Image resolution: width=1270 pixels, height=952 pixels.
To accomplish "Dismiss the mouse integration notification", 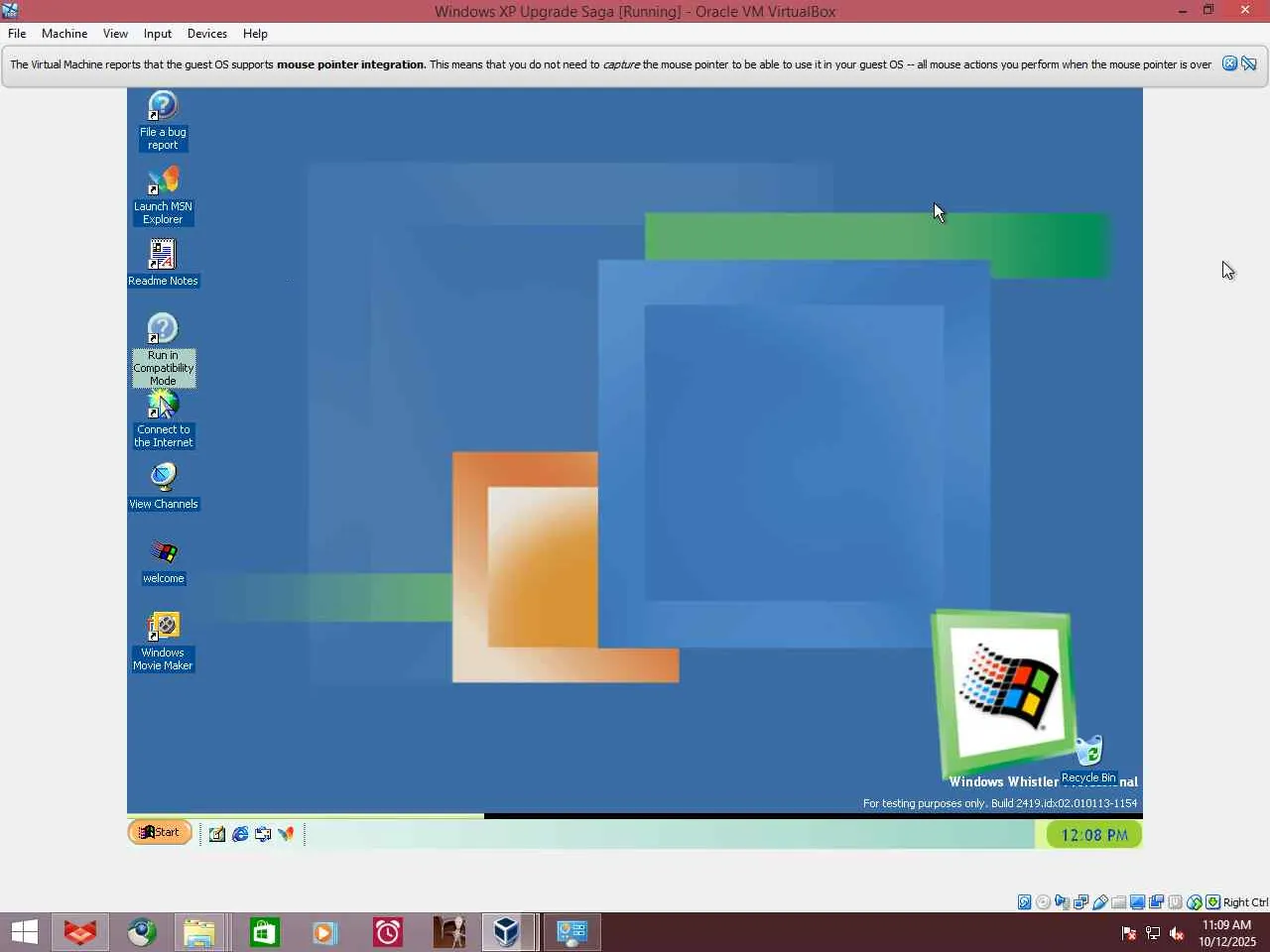I will pyautogui.click(x=1229, y=63).
